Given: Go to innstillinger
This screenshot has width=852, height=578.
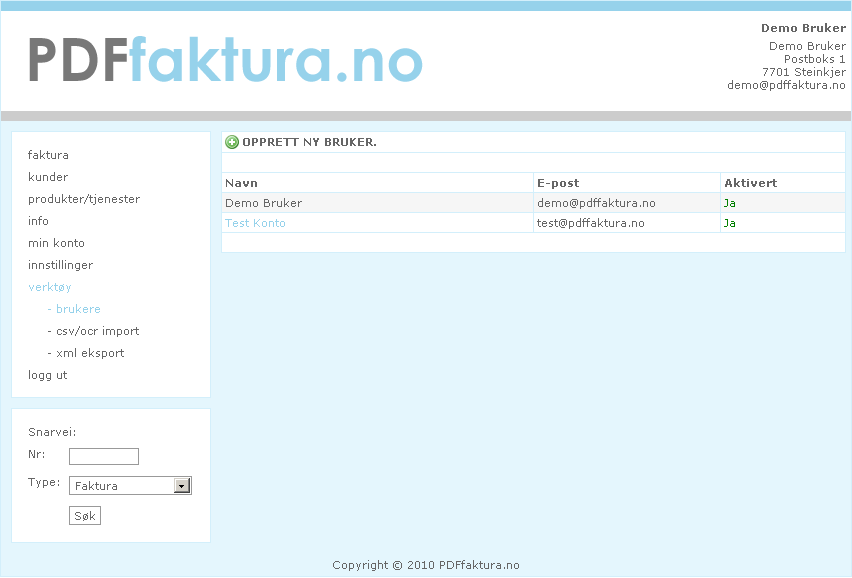Looking at the screenshot, I should pos(60,265).
